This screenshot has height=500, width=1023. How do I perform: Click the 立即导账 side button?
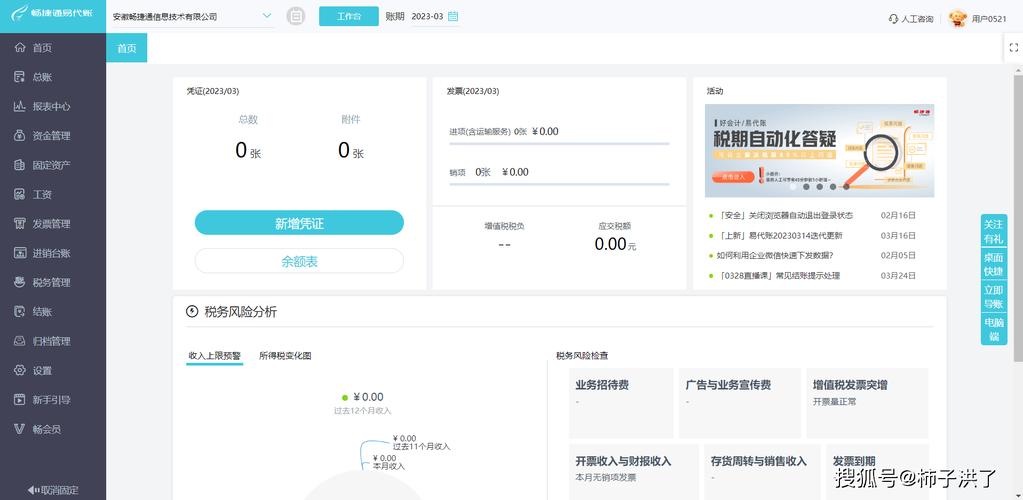click(994, 296)
